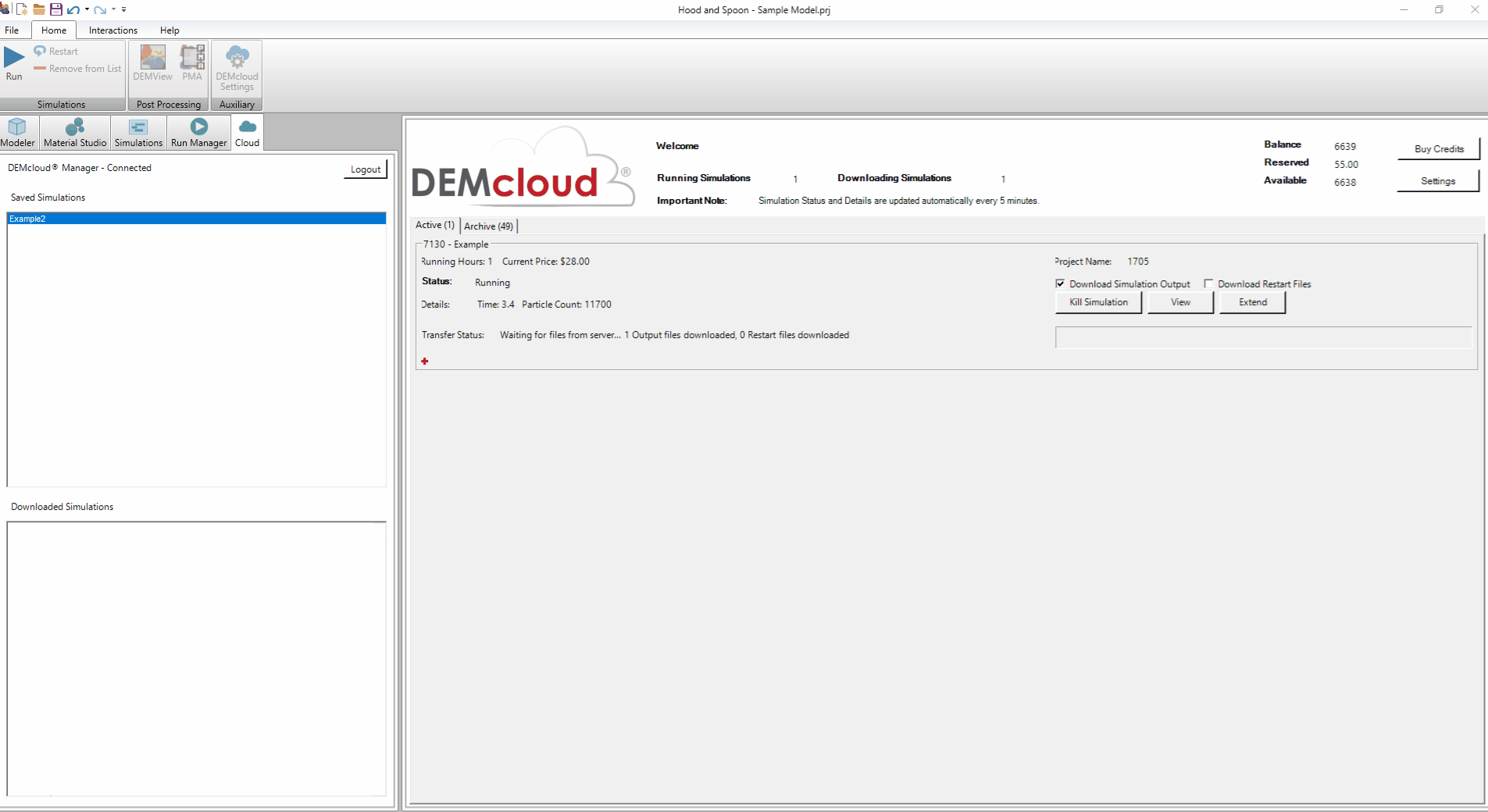Click the Logout button
1488x812 pixels.
point(366,169)
